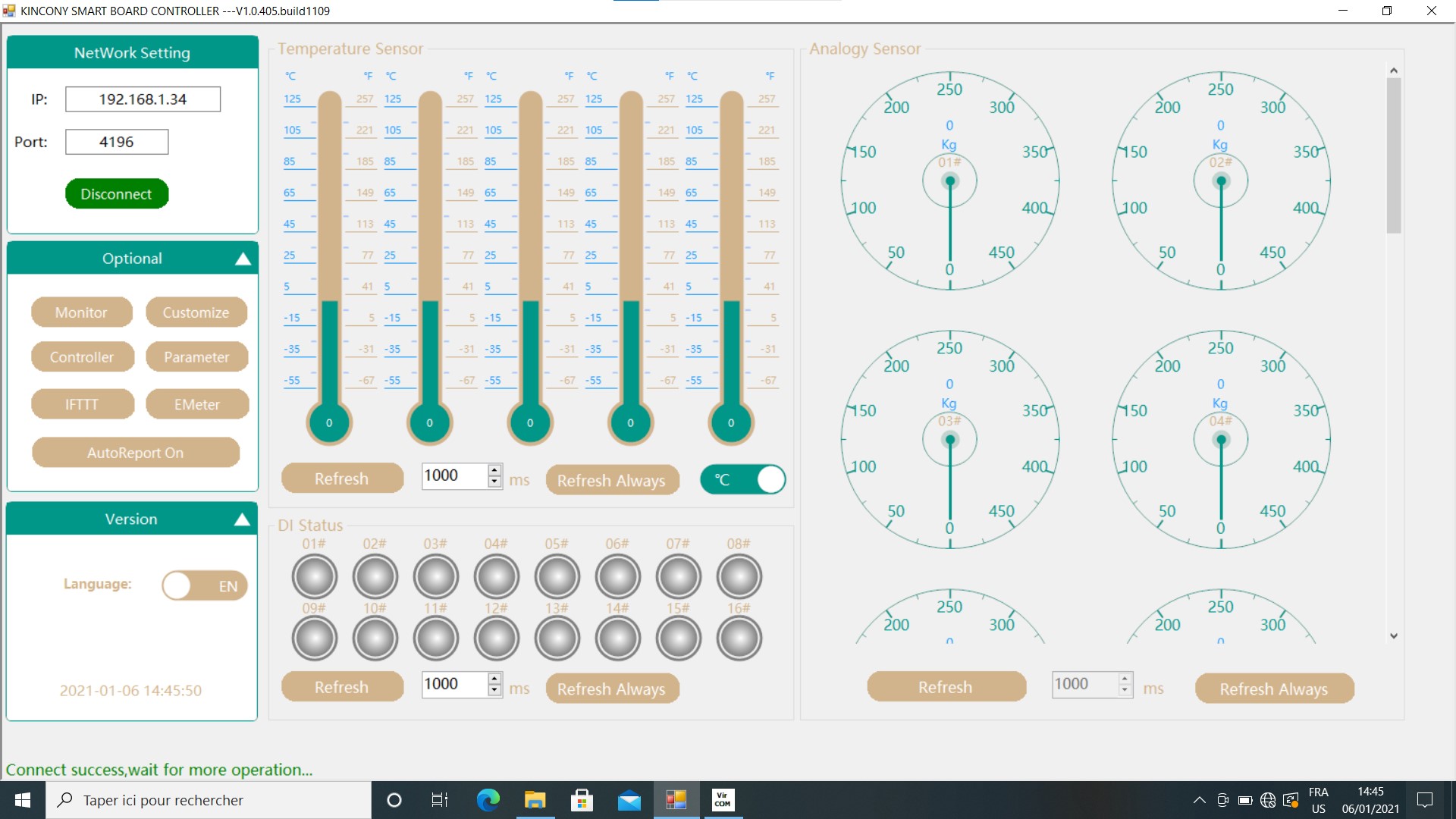Click DI Status Refresh Always button
This screenshot has width=1456, height=819.
(611, 689)
